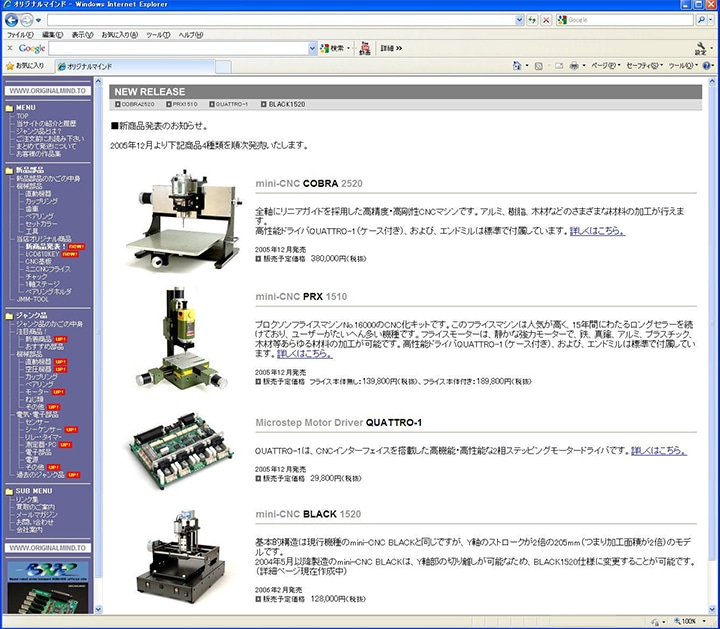Open the zoom level 100% dropdown
720x629 pixels.
click(708, 621)
